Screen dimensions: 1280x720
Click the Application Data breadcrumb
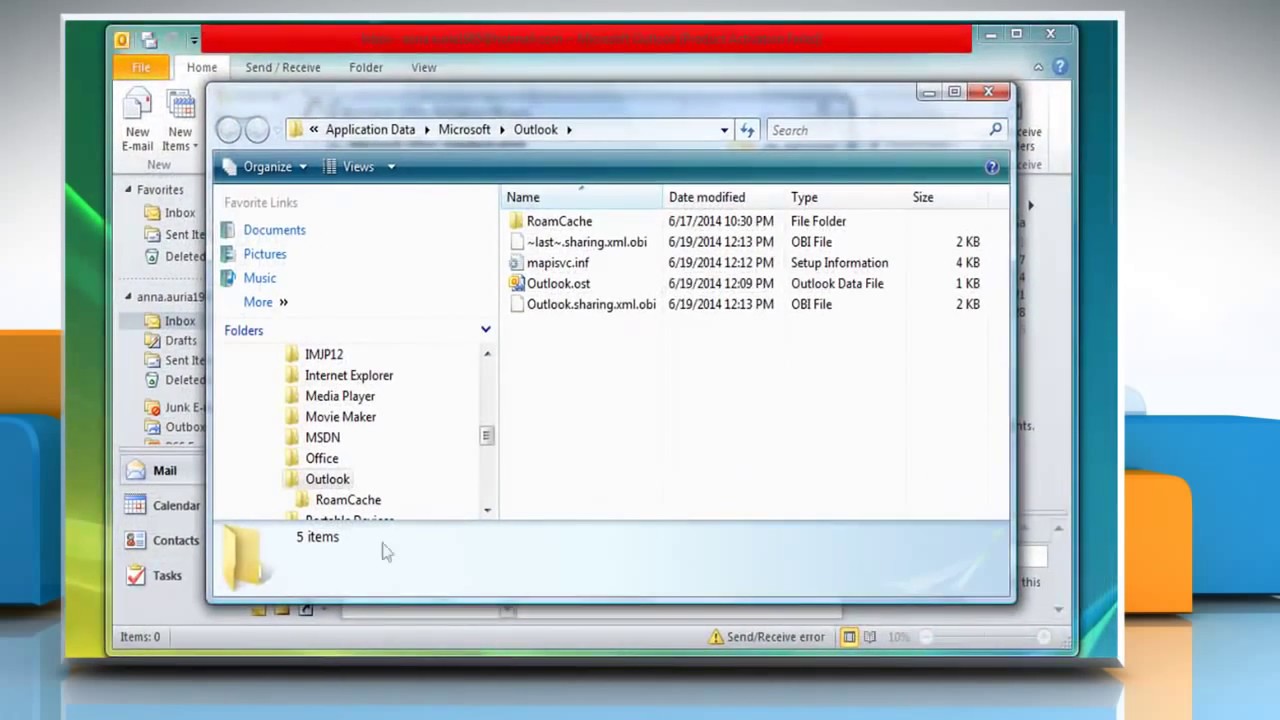[370, 130]
